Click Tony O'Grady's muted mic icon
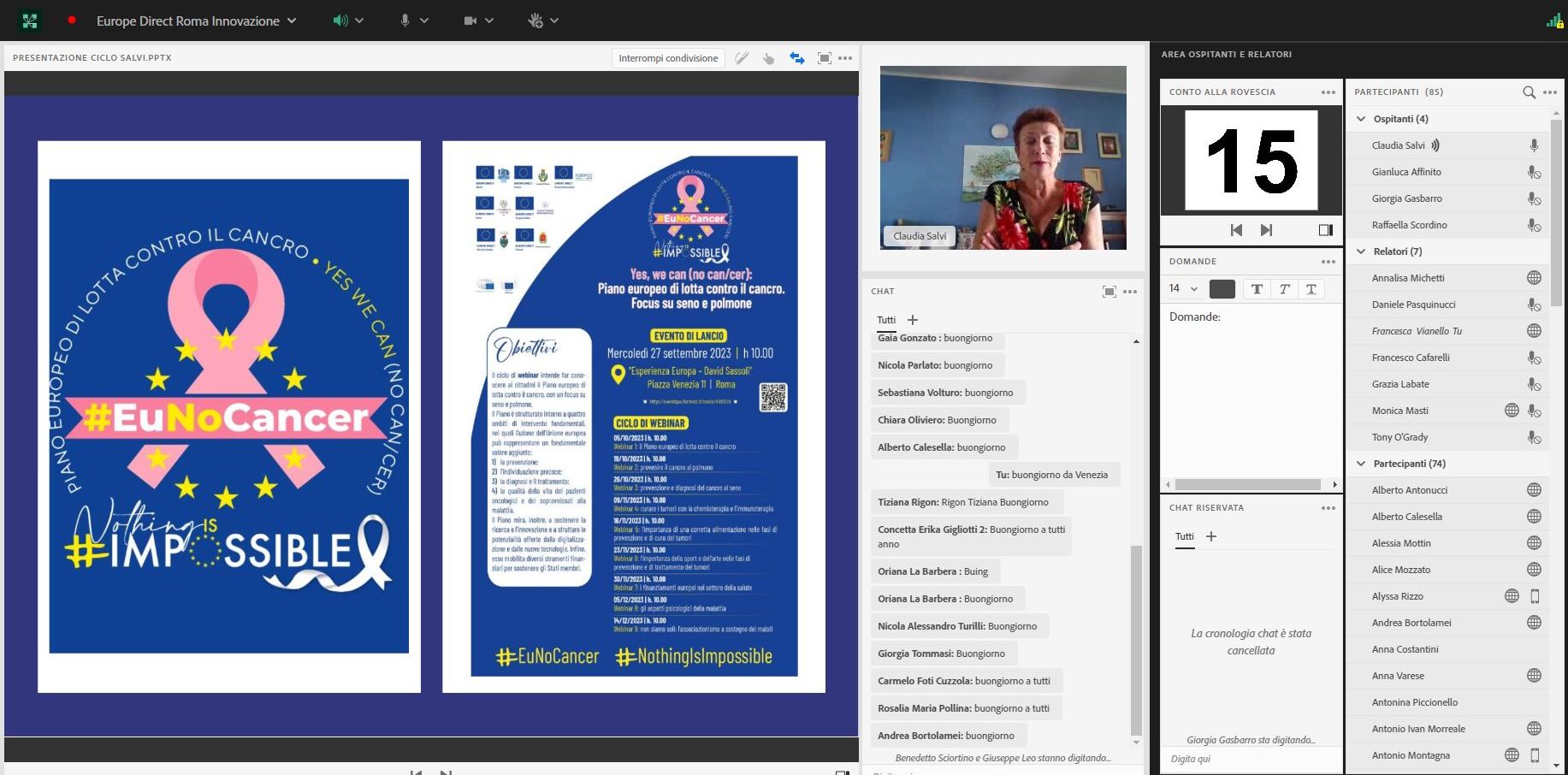Viewport: 1568px width, 775px height. [x=1535, y=437]
